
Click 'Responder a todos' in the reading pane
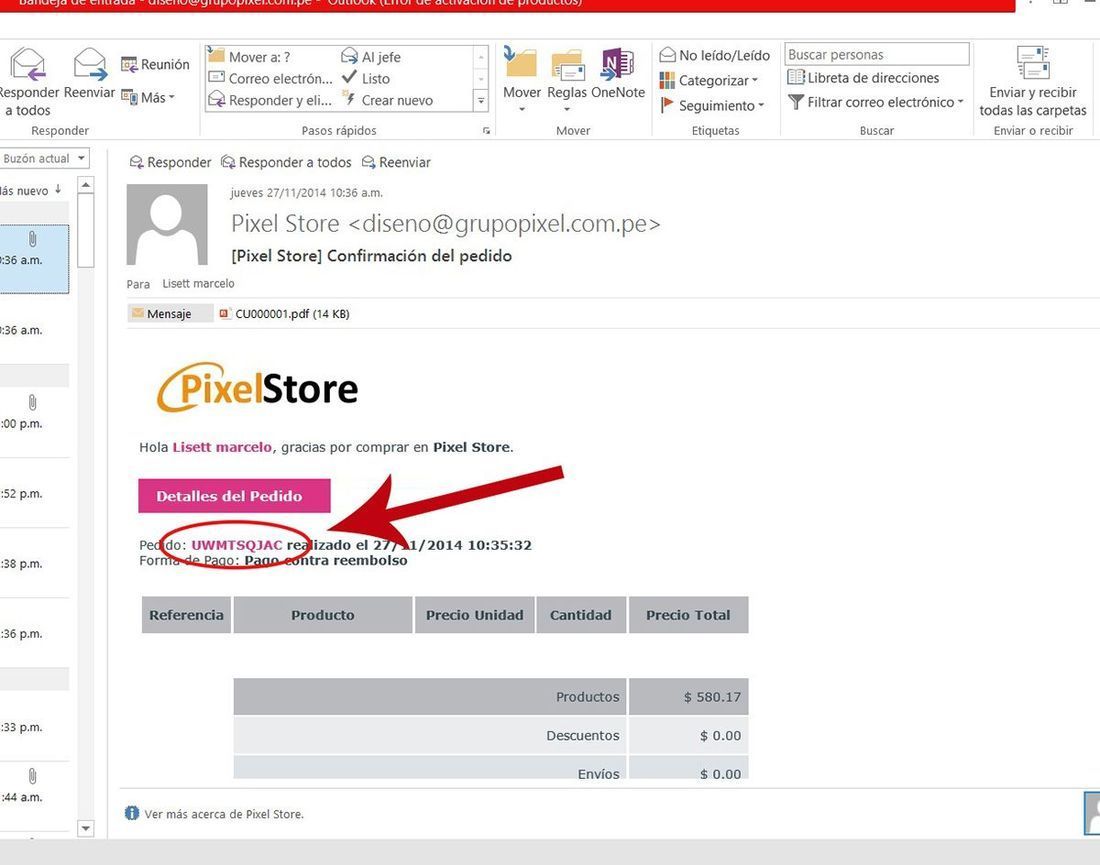pos(286,163)
